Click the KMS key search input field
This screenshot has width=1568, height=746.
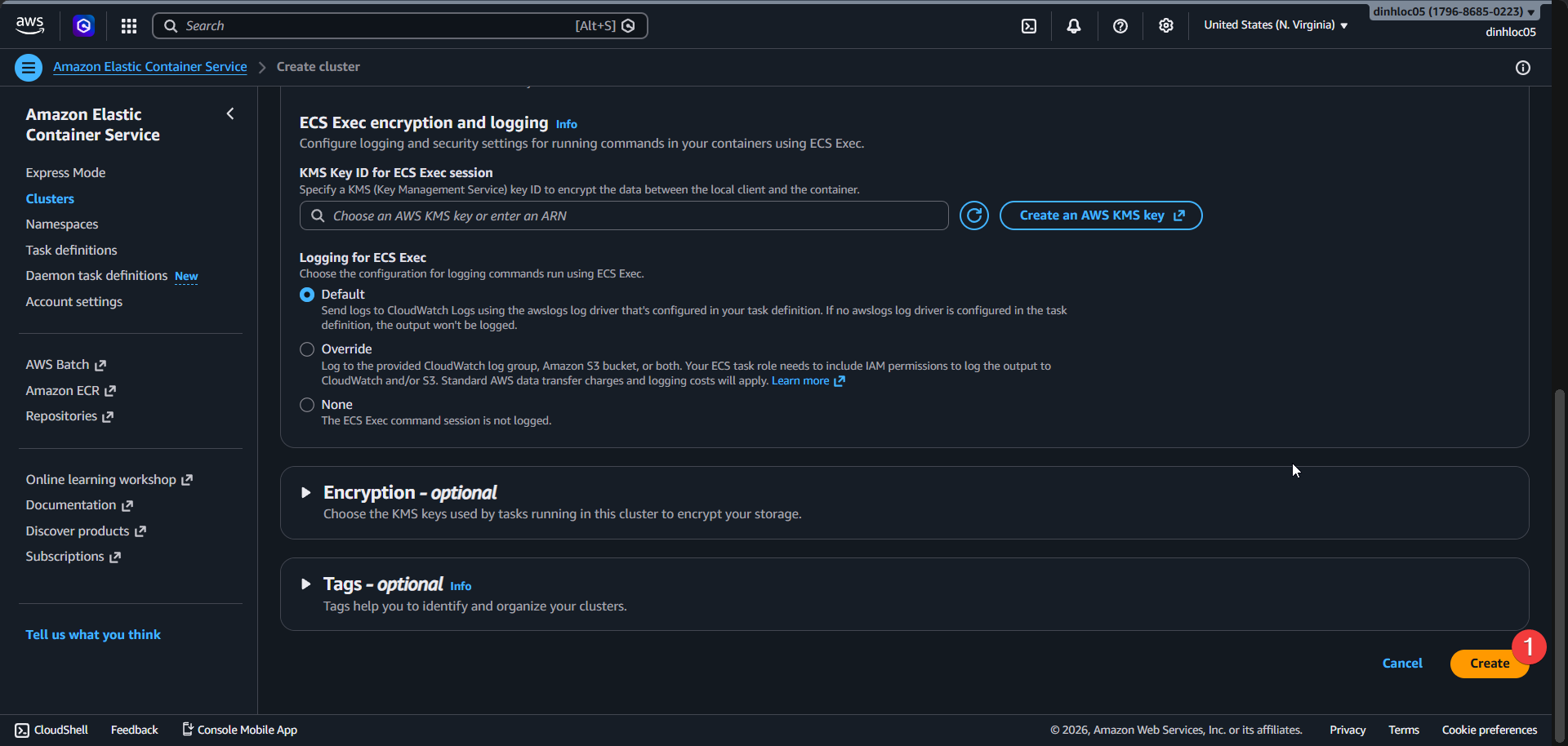click(623, 215)
